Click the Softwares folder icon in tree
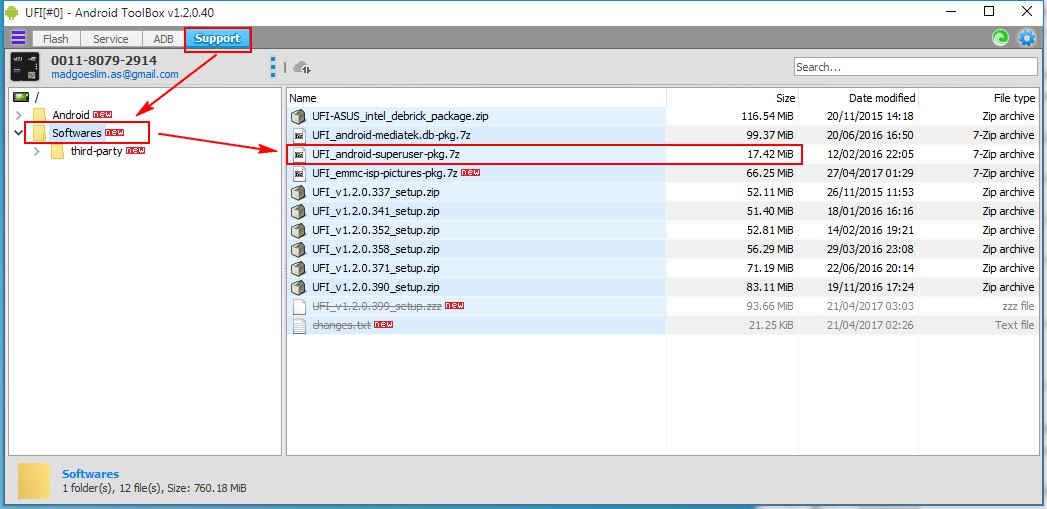This screenshot has height=509, width=1047. click(39, 133)
